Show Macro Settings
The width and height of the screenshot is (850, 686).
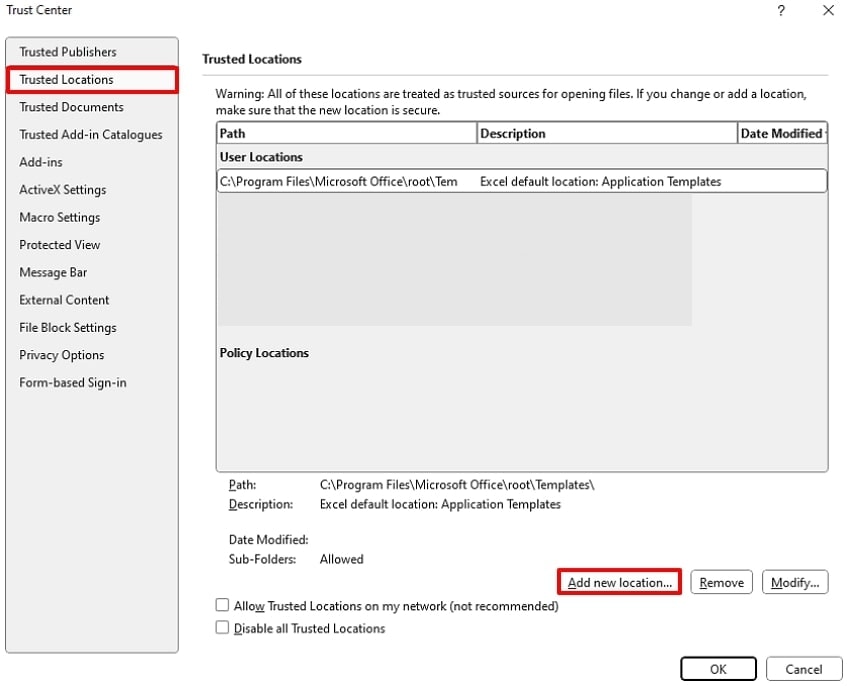(x=60, y=217)
